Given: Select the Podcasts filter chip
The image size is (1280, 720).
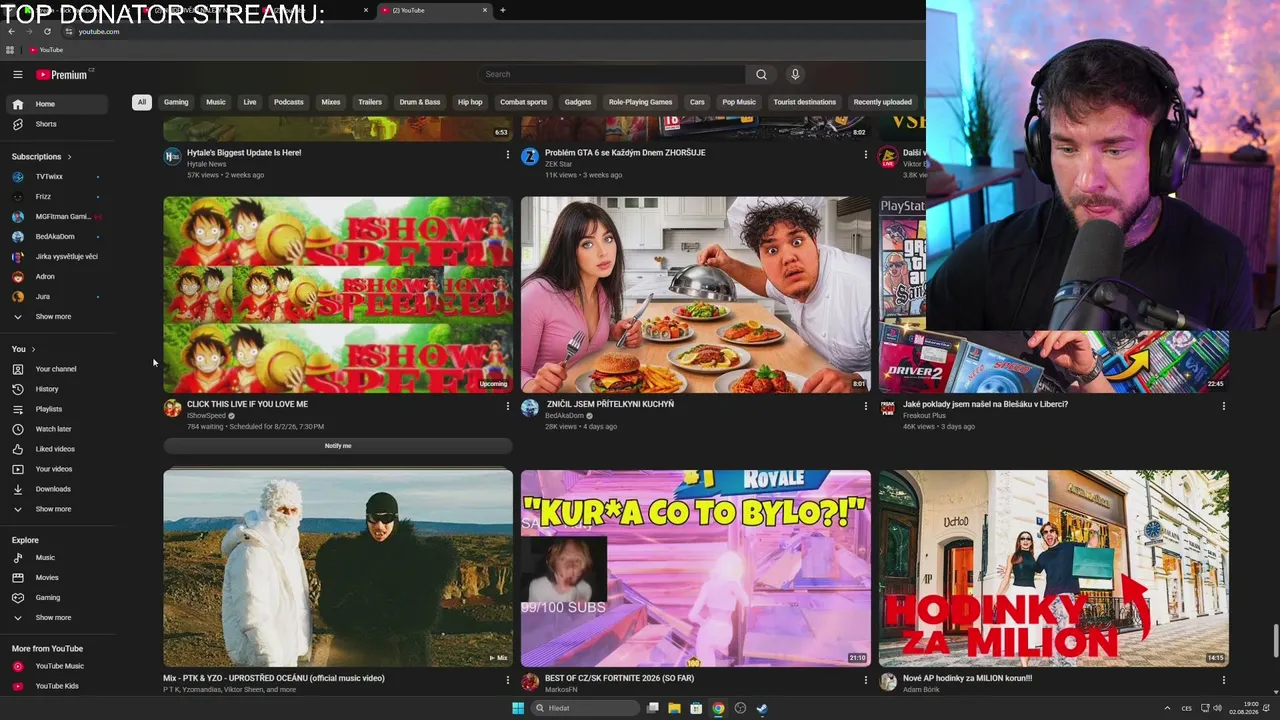Looking at the screenshot, I should pos(289,102).
